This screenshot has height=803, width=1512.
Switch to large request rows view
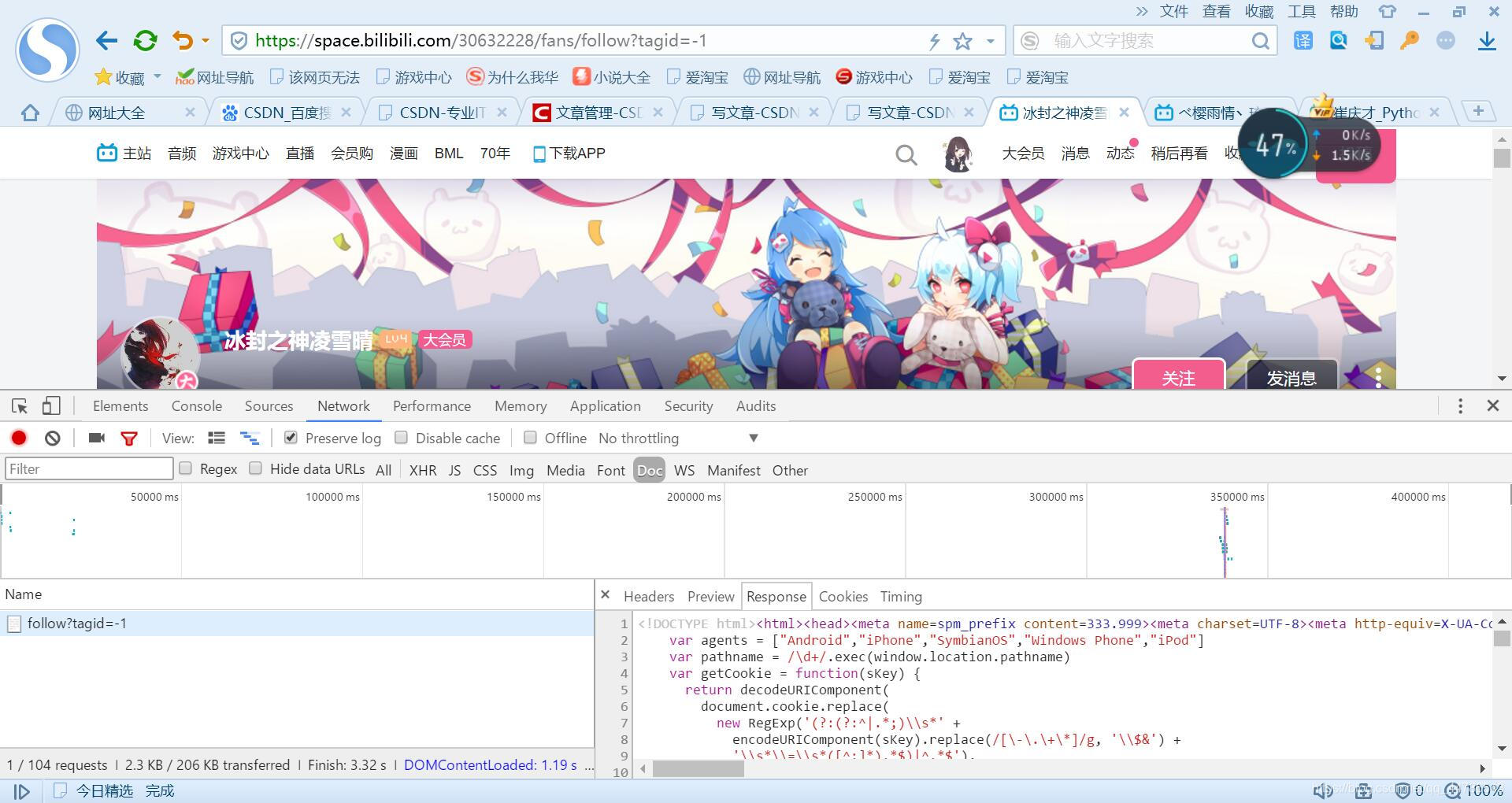point(217,439)
